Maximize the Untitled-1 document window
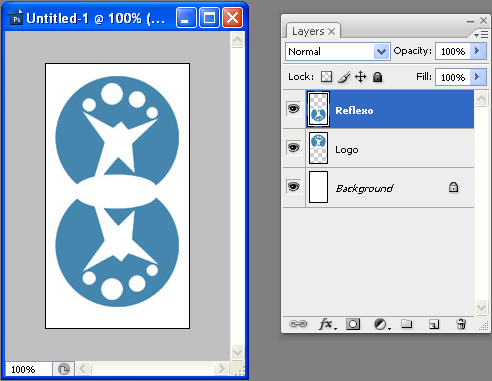 (209, 18)
